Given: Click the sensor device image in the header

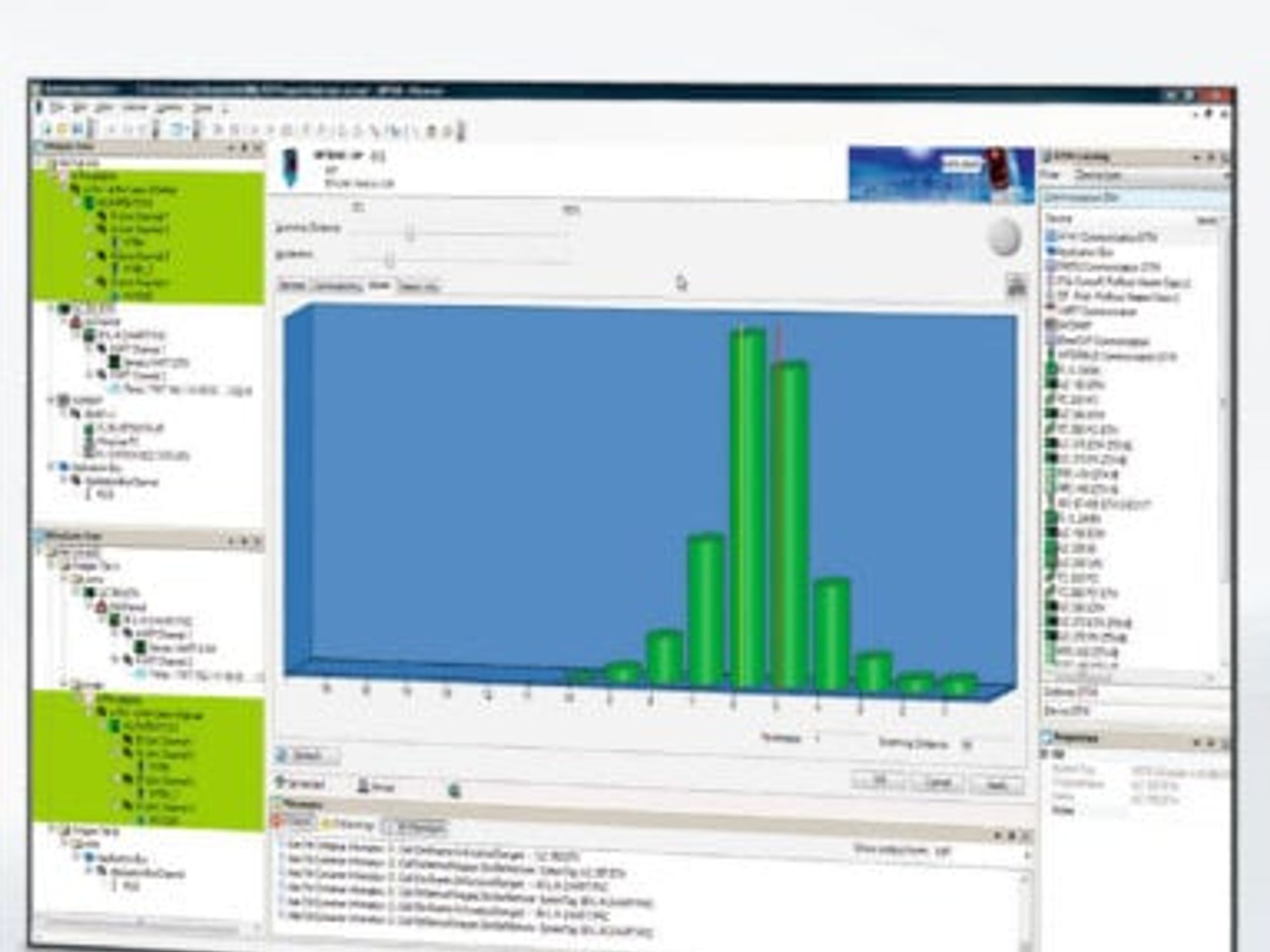Looking at the screenshot, I should pos(290,168).
